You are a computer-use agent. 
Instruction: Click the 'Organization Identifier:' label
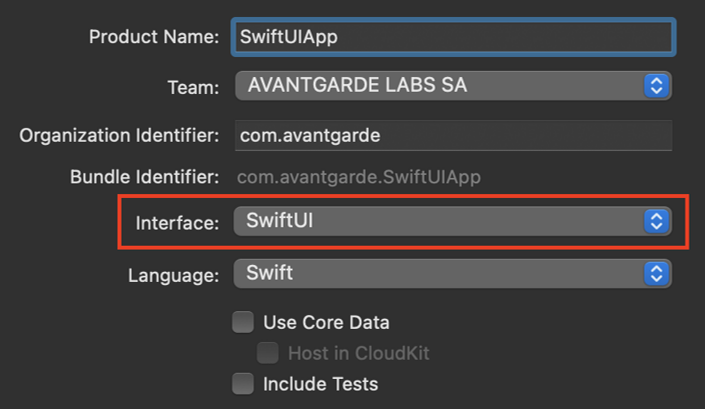119,135
